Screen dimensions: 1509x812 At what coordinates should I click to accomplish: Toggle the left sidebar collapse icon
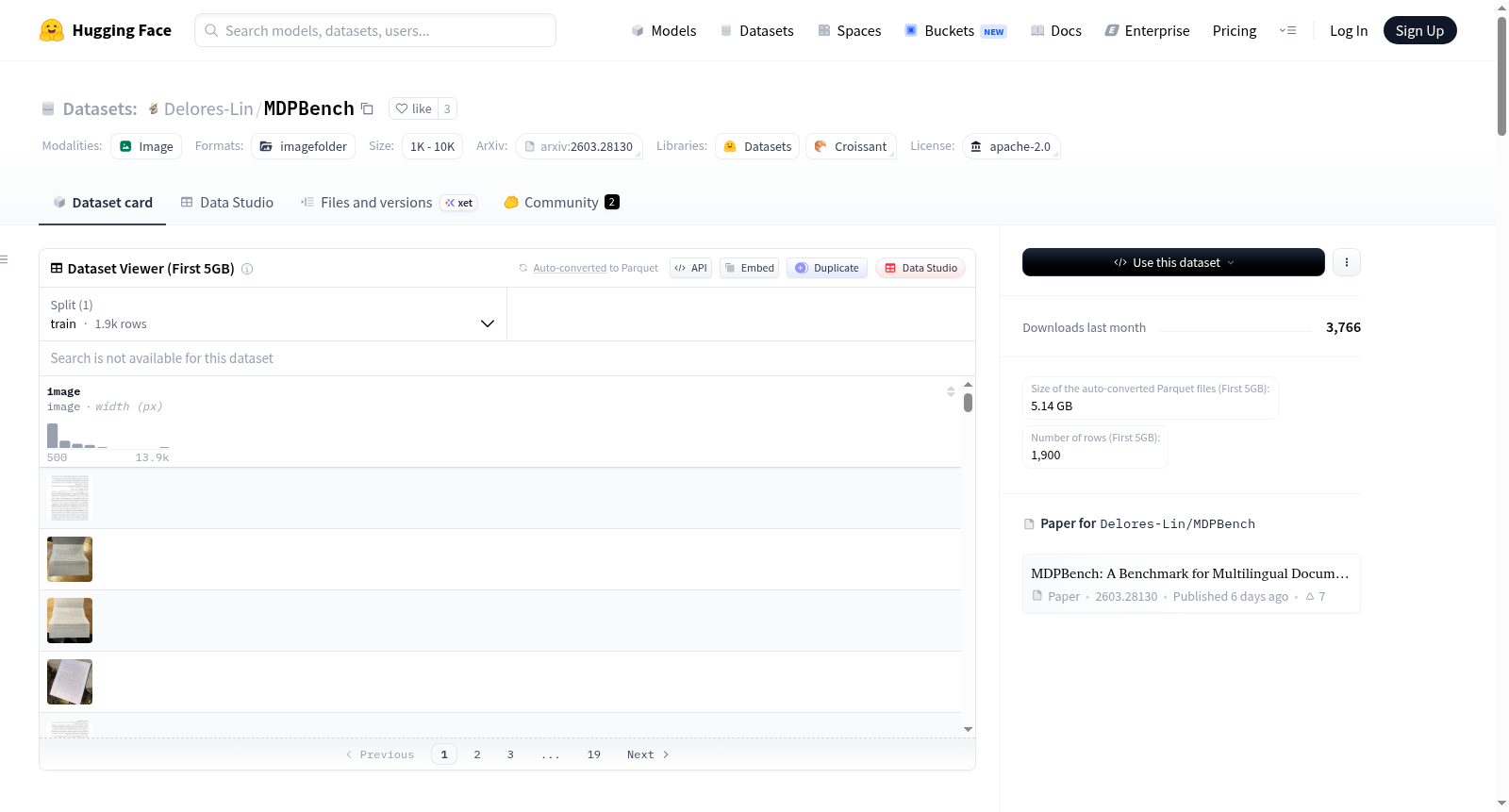click(x=5, y=259)
